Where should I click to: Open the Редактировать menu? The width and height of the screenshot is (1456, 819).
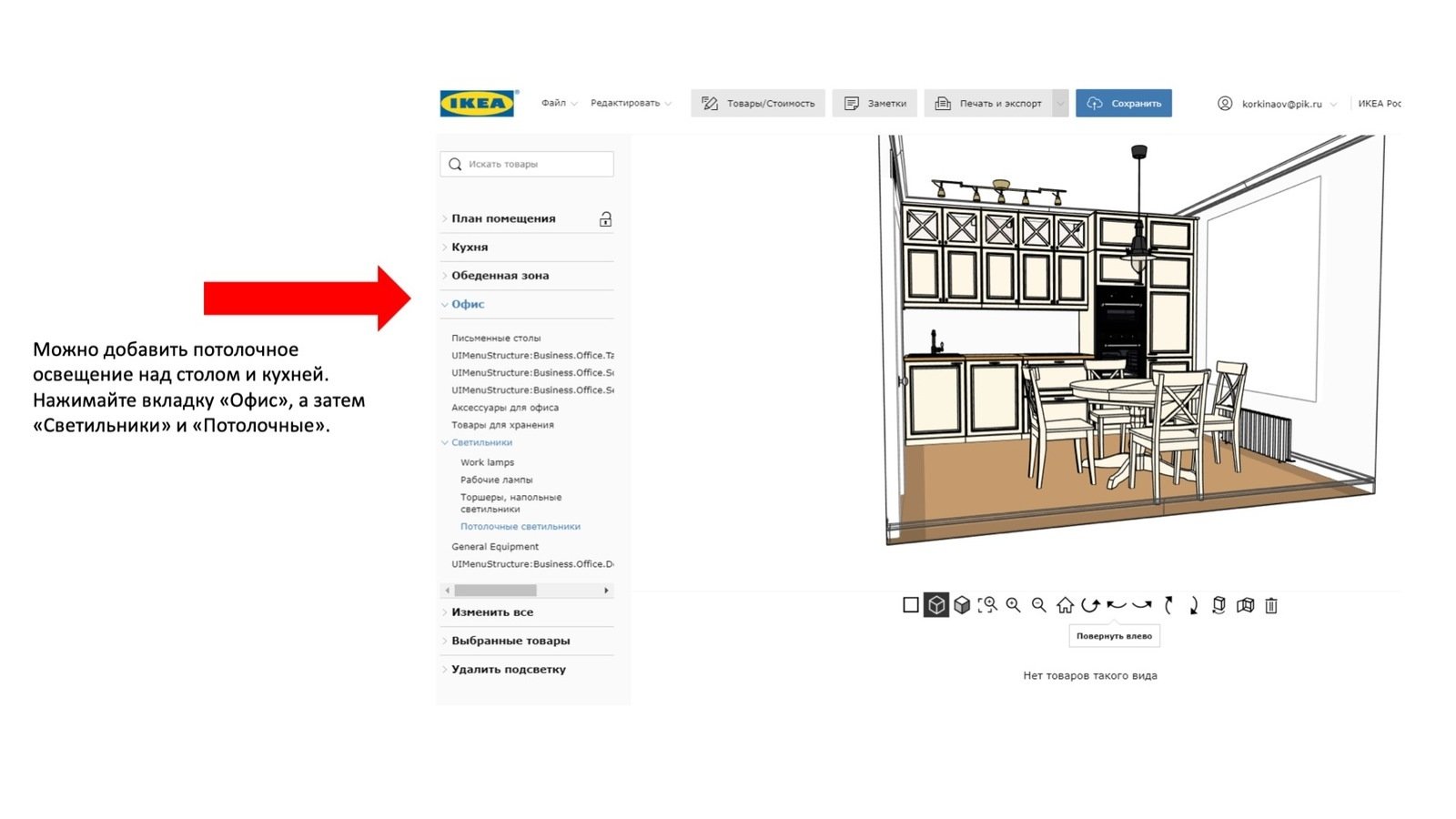coord(630,104)
